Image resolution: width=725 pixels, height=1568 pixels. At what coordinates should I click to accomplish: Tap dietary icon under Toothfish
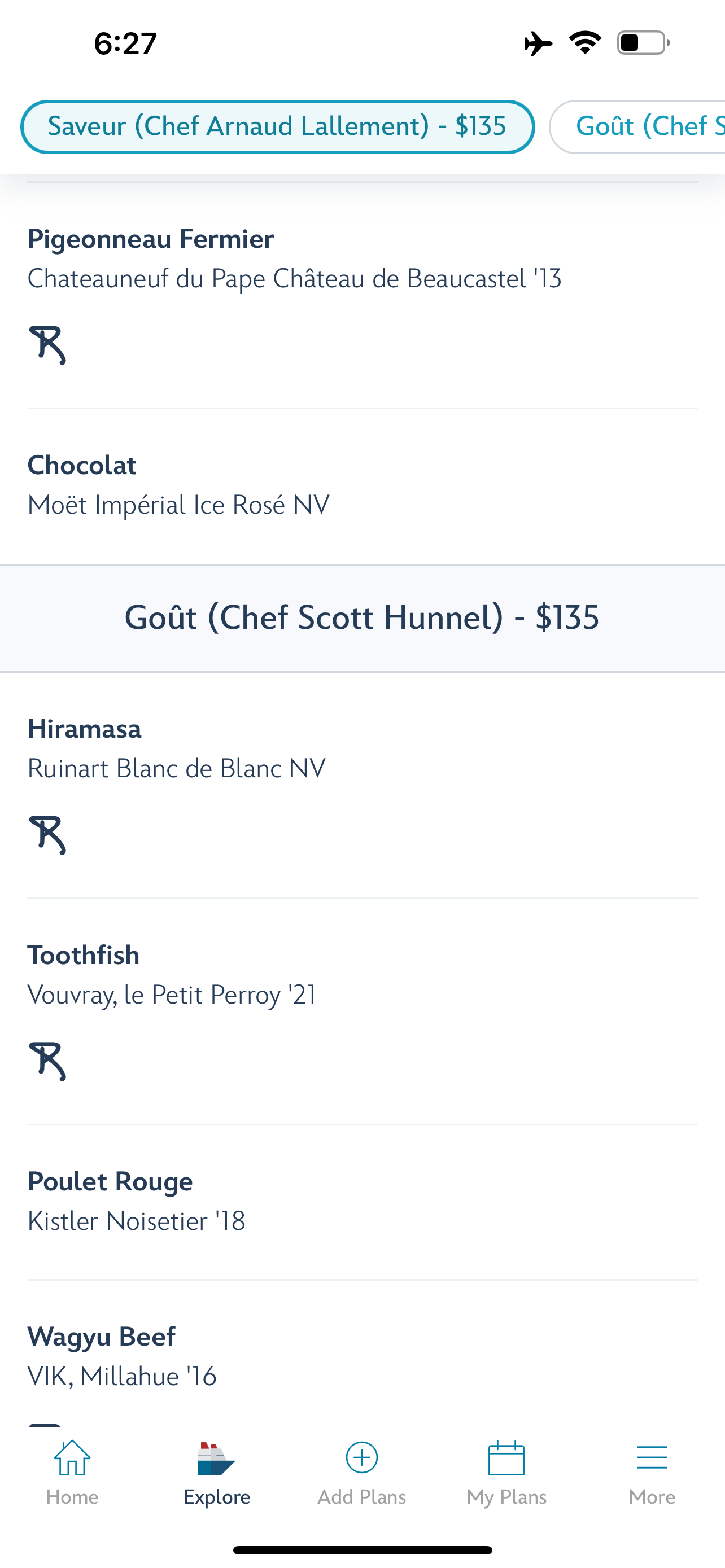pos(47,1061)
